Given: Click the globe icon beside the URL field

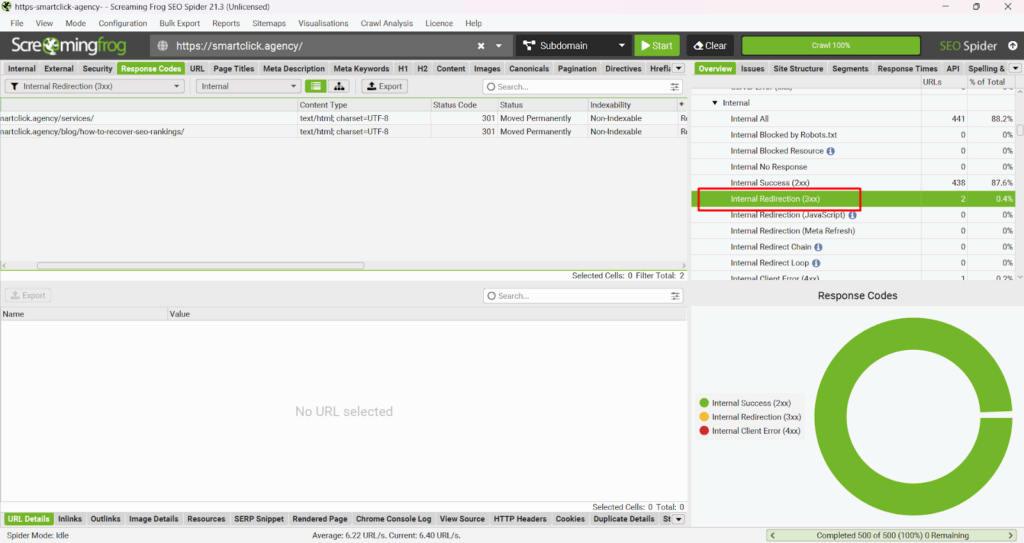Looking at the screenshot, I should tap(163, 46).
